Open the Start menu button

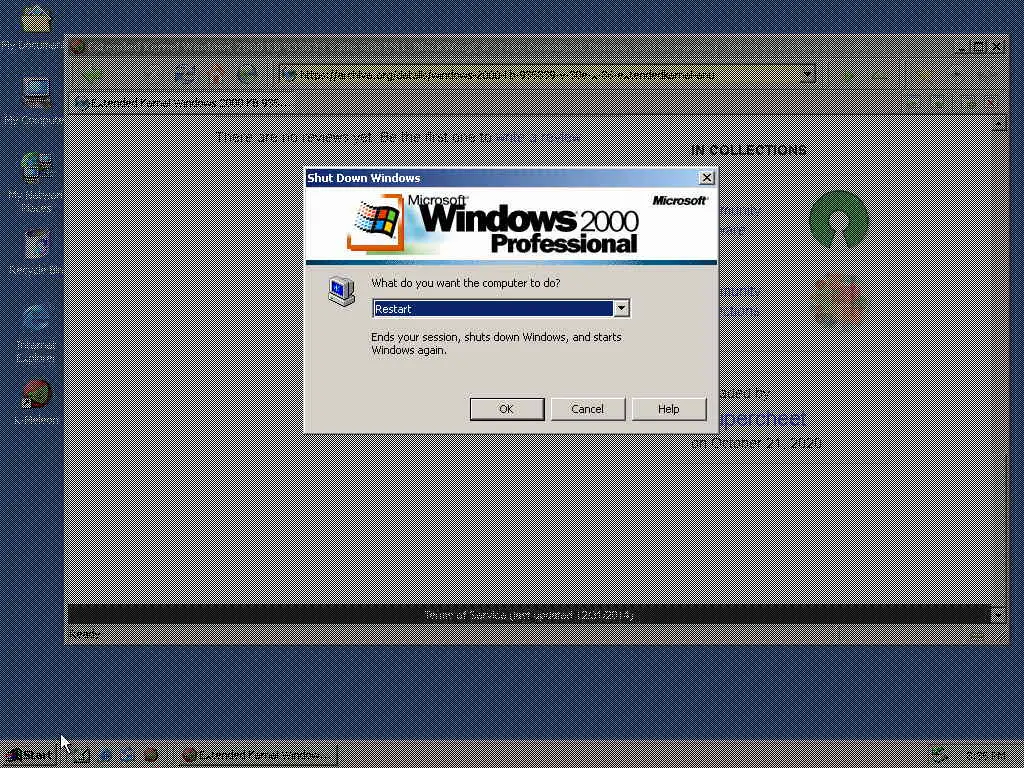point(29,755)
